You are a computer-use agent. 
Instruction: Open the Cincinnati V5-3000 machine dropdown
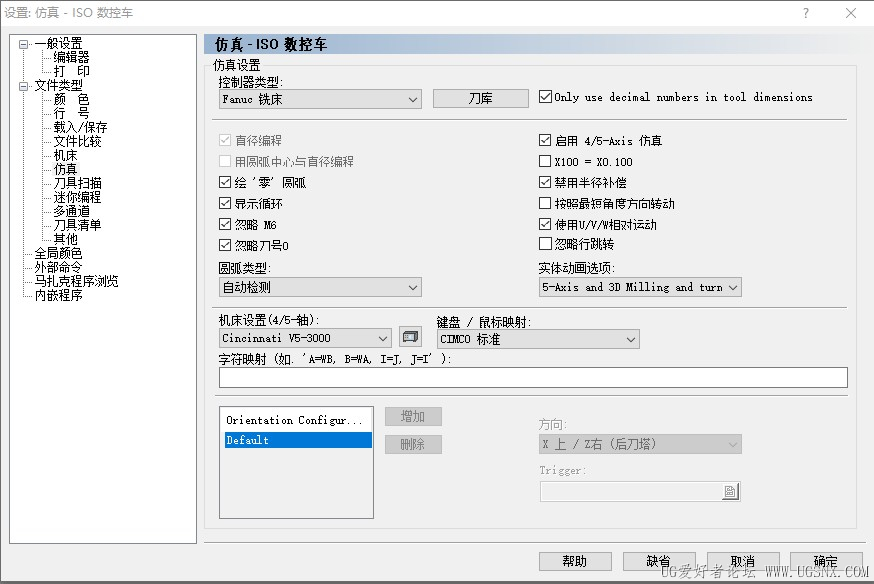pyautogui.click(x=383, y=337)
